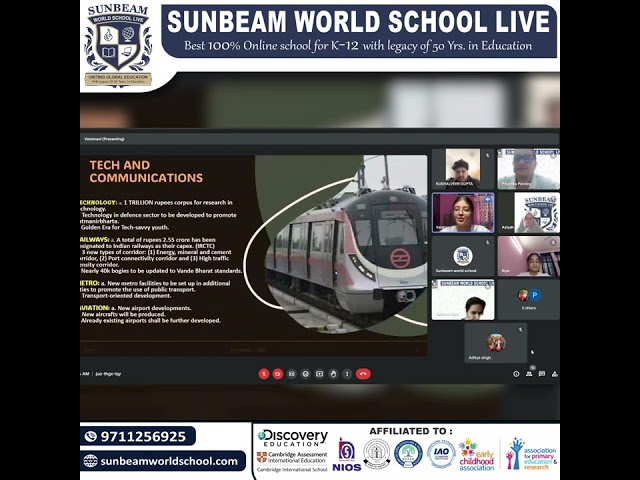Select the participant tile left of '5 others'
Image resolution: width=640 pixels, height=480 pixels.
click(463, 300)
